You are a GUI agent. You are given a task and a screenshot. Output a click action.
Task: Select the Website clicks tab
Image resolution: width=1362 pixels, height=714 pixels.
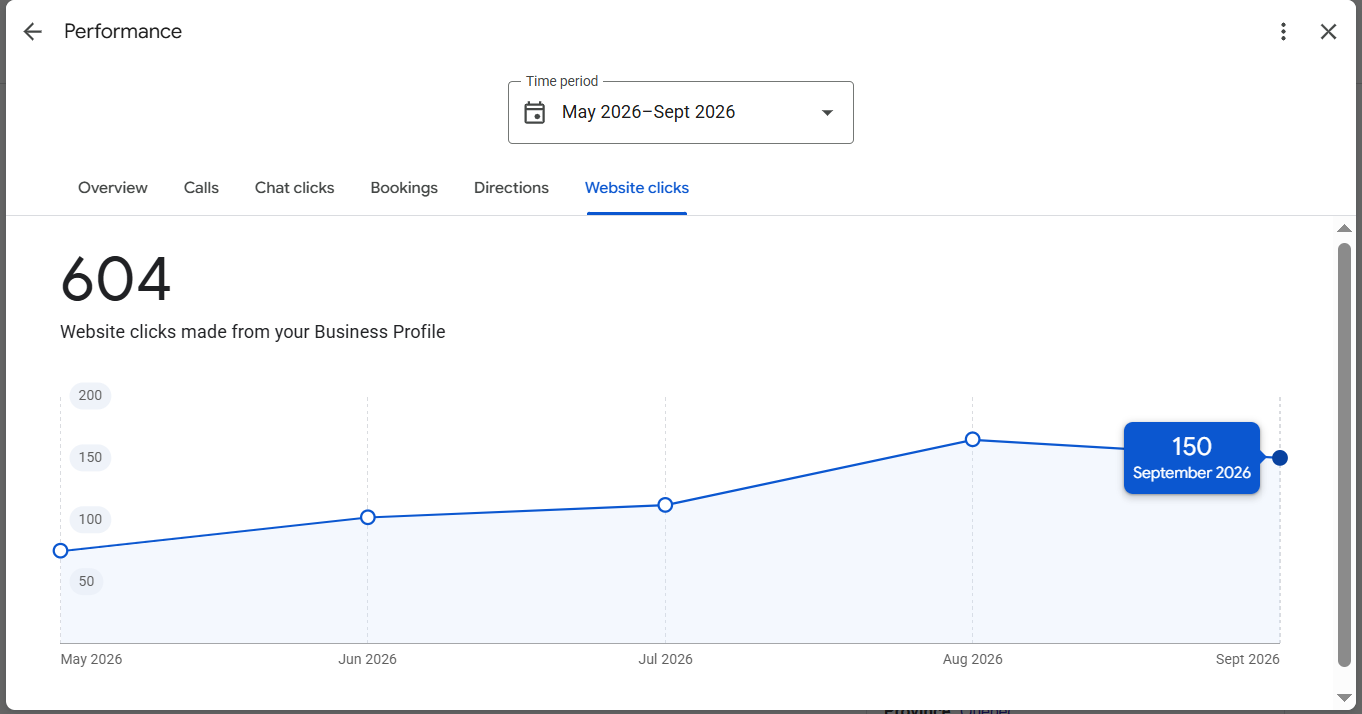[x=637, y=188]
